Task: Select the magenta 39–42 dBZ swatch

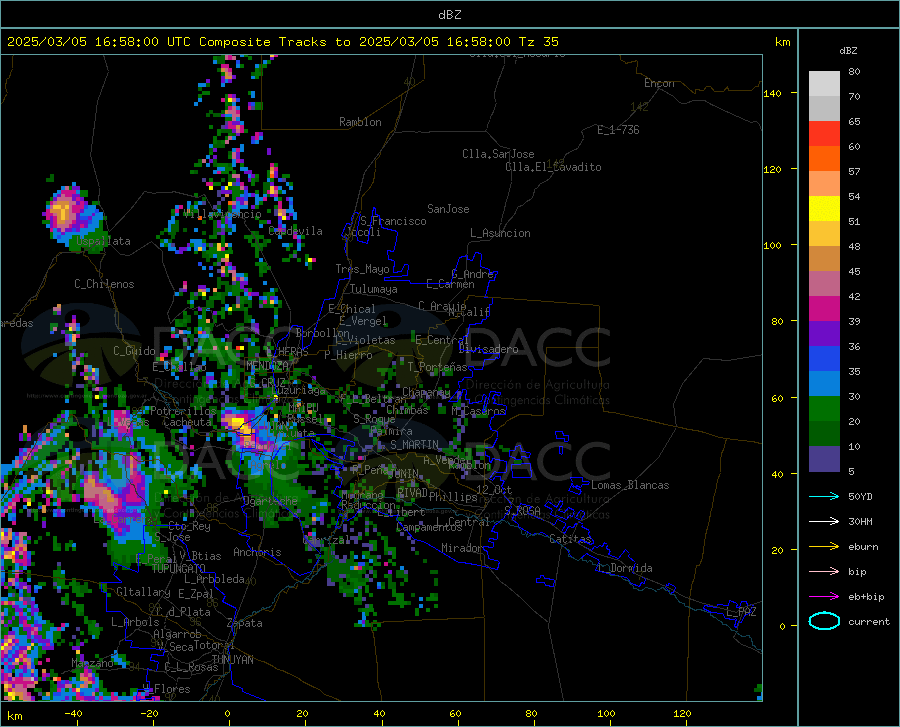Action: pos(824,309)
